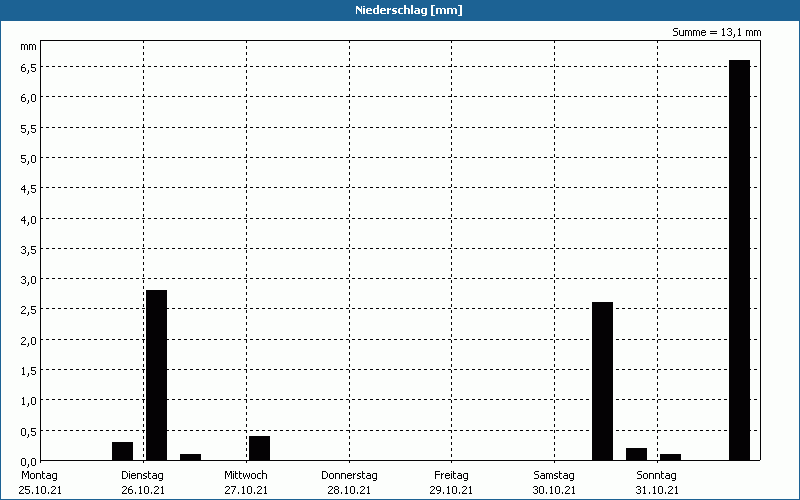The image size is (800, 500).
Task: Click the Mittwoch axis label
Action: pyautogui.click(x=245, y=475)
